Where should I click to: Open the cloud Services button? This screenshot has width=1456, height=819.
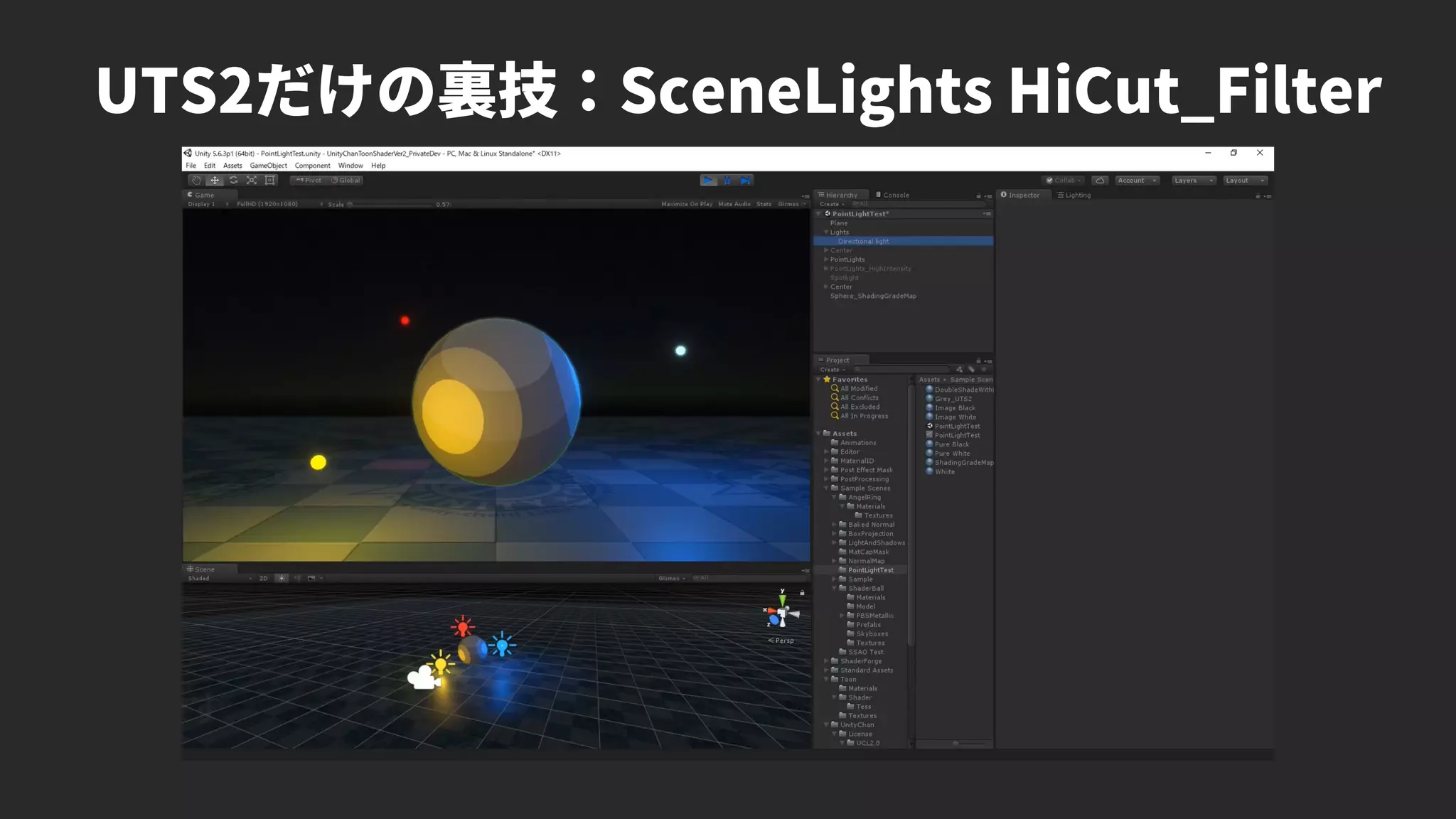[x=1100, y=181]
